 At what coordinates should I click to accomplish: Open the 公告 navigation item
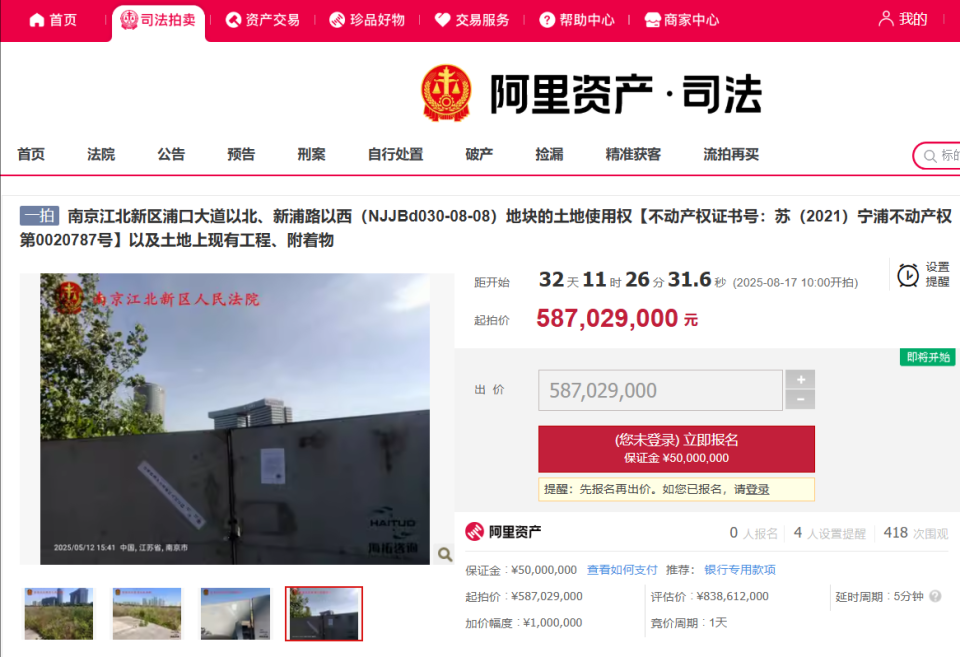pos(171,154)
